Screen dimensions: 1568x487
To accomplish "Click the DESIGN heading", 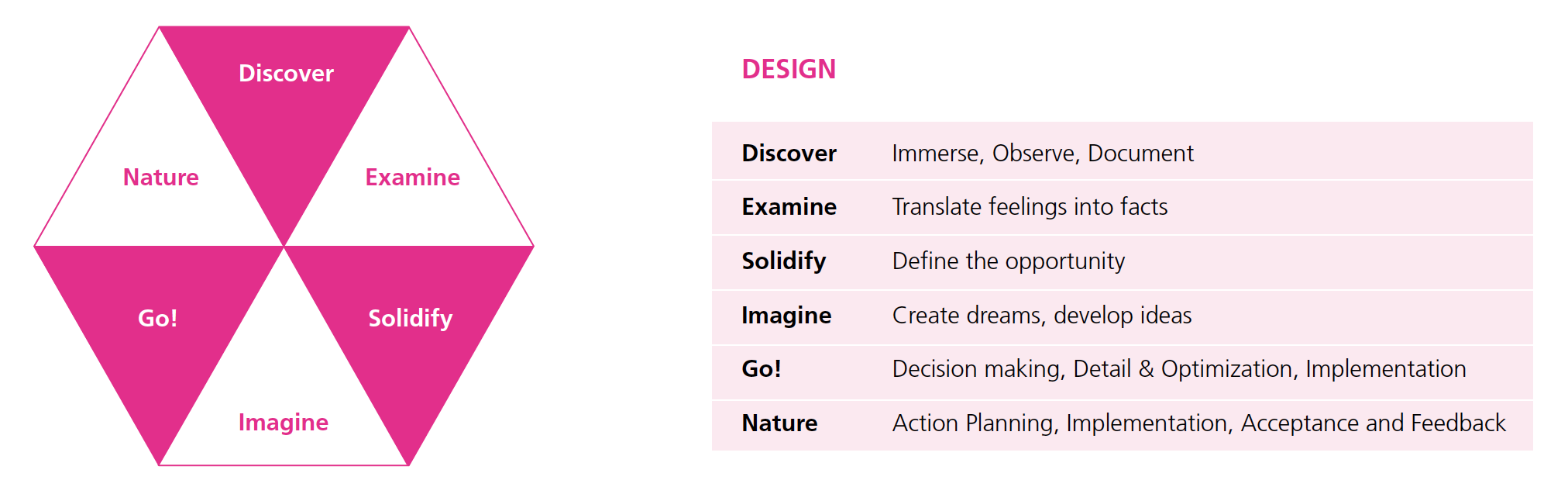I will [789, 70].
